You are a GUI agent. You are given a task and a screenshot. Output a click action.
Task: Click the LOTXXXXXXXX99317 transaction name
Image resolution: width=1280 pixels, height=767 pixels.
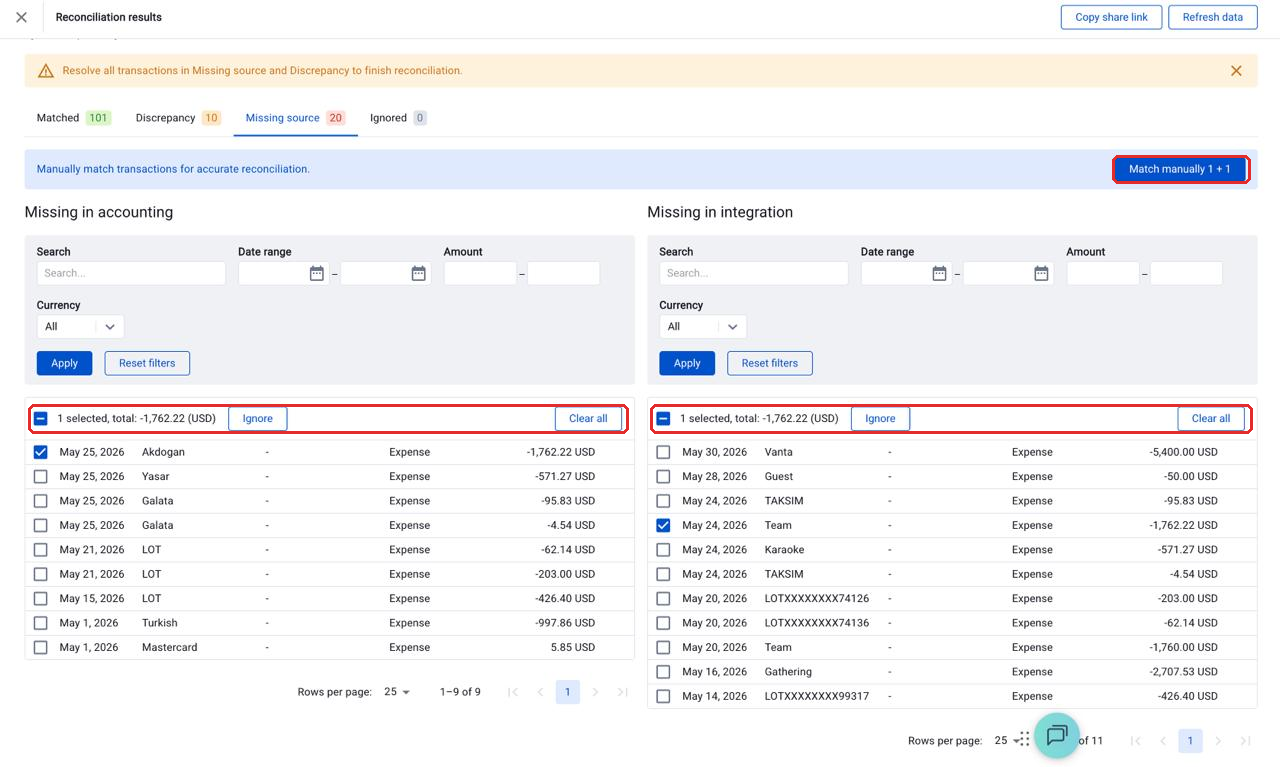pos(817,696)
